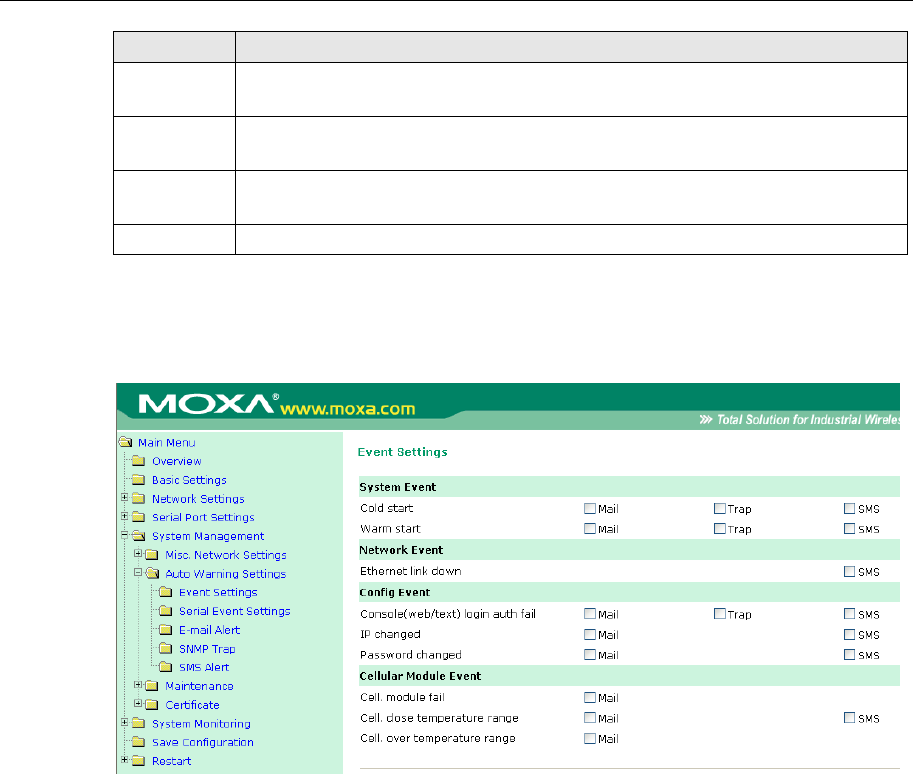The height and width of the screenshot is (774, 913).
Task: Click the SMS Alert folder icon
Action: [165, 667]
